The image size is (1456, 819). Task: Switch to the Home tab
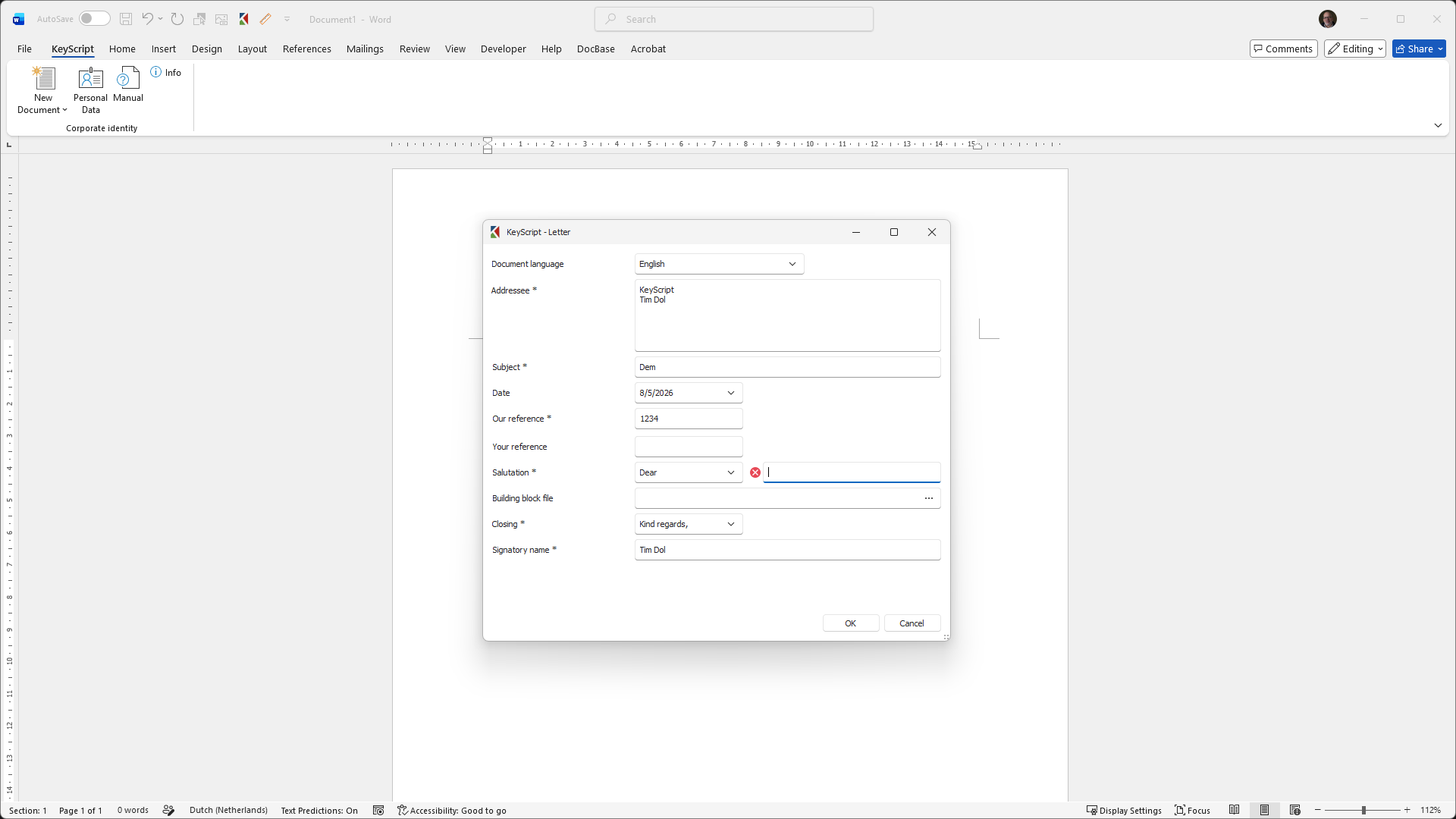tap(122, 49)
